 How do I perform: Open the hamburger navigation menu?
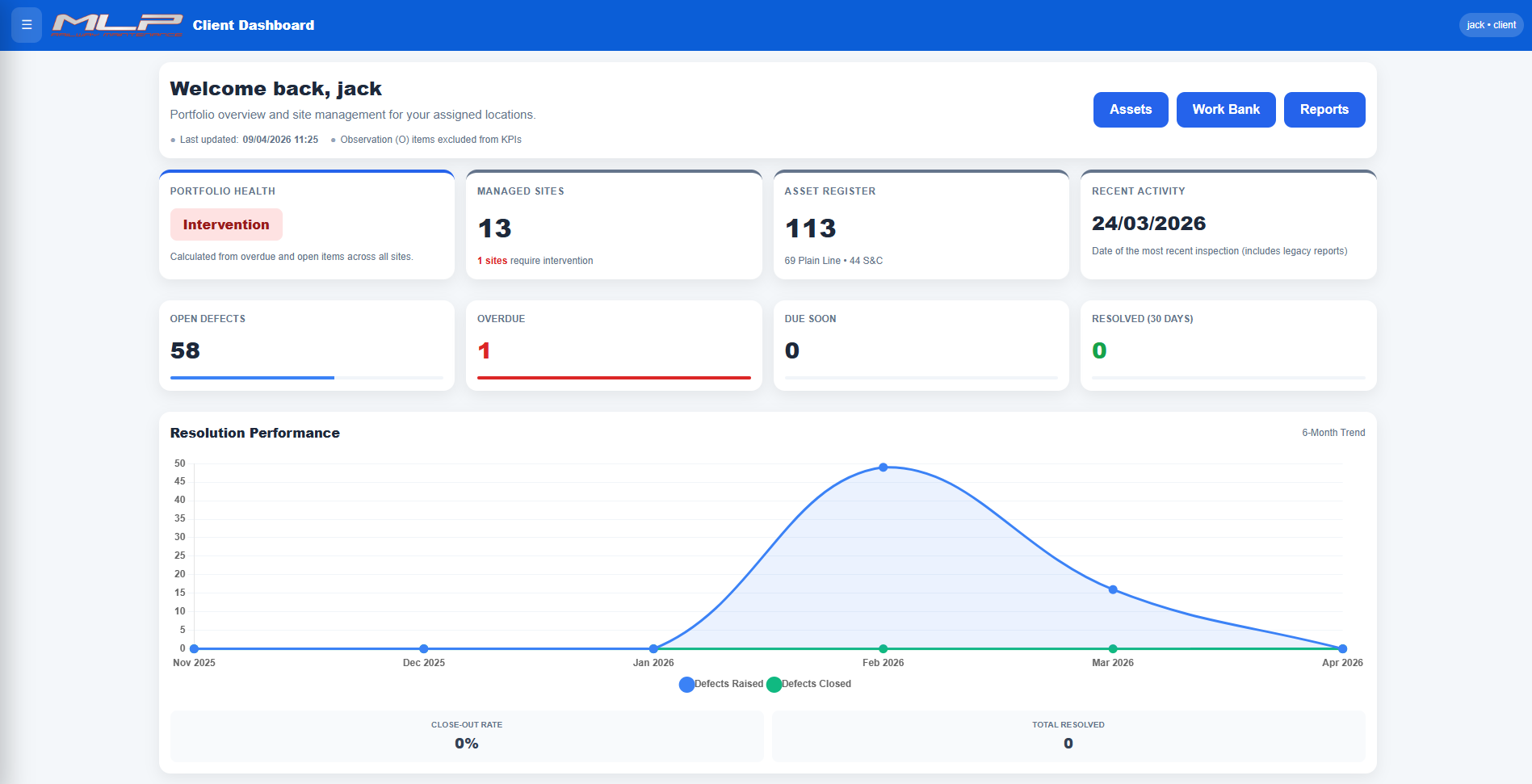coord(26,25)
